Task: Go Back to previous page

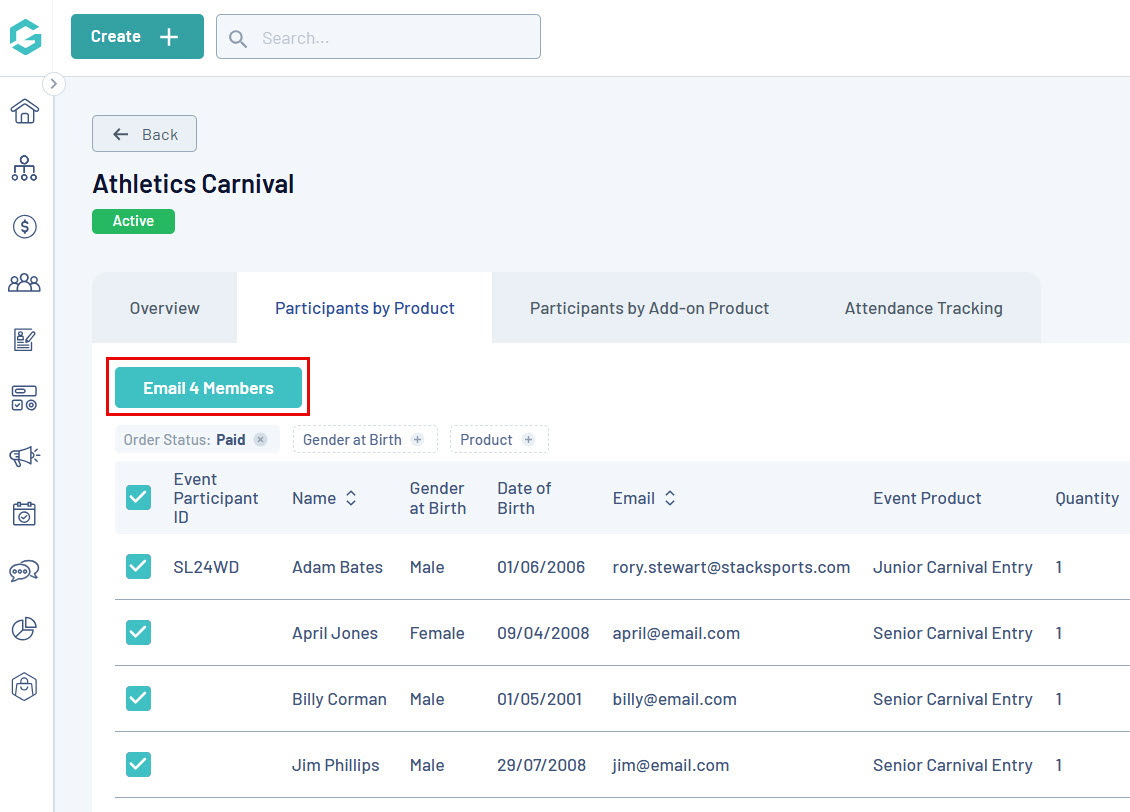Action: (x=144, y=134)
